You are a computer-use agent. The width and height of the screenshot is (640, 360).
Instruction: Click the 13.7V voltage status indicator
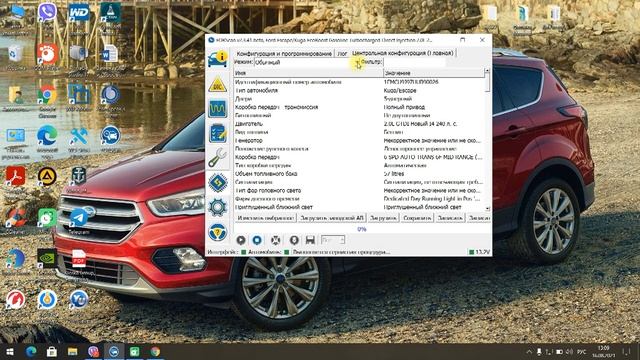pos(480,252)
